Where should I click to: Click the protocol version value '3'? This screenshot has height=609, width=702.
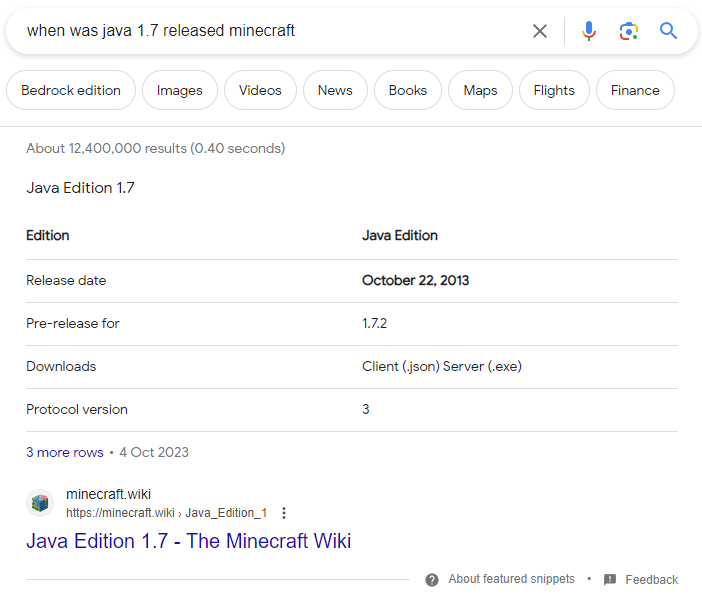[366, 410]
